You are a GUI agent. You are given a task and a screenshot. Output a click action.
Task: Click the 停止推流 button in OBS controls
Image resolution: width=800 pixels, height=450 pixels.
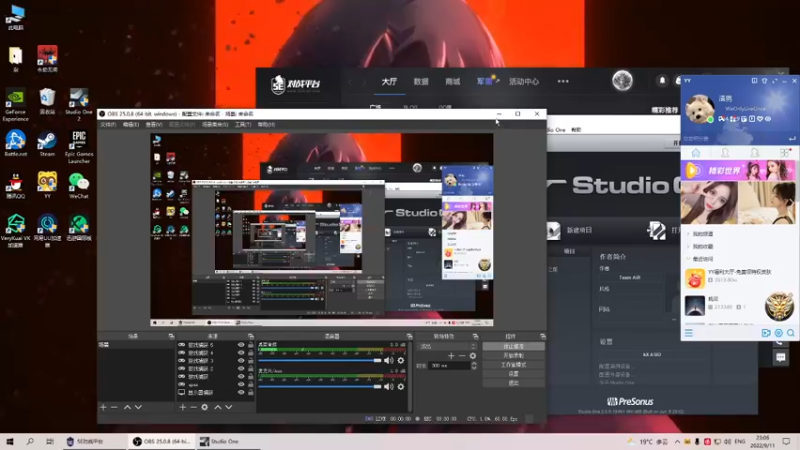(513, 346)
